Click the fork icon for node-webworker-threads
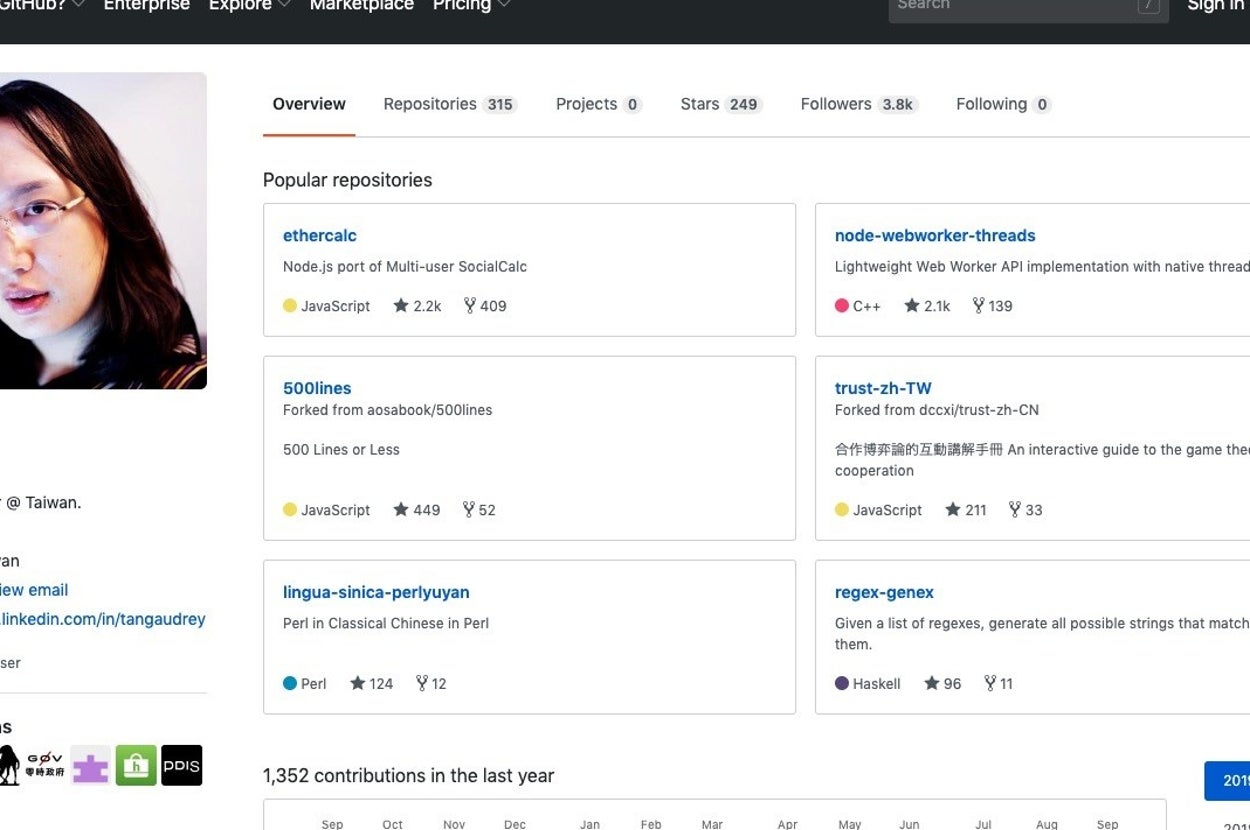Image resolution: width=1250 pixels, height=830 pixels. (978, 305)
